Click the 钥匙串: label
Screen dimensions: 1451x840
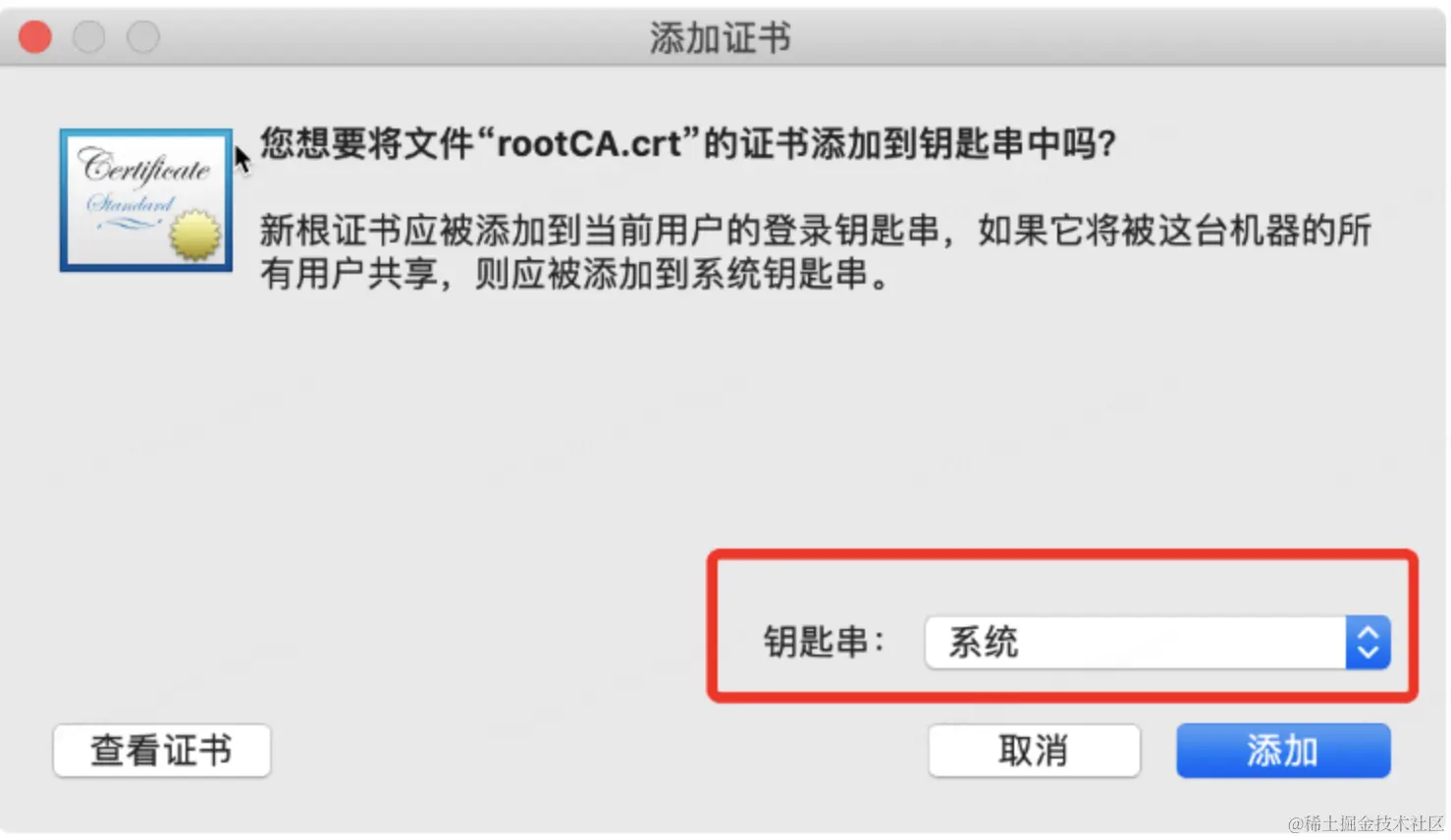click(825, 642)
